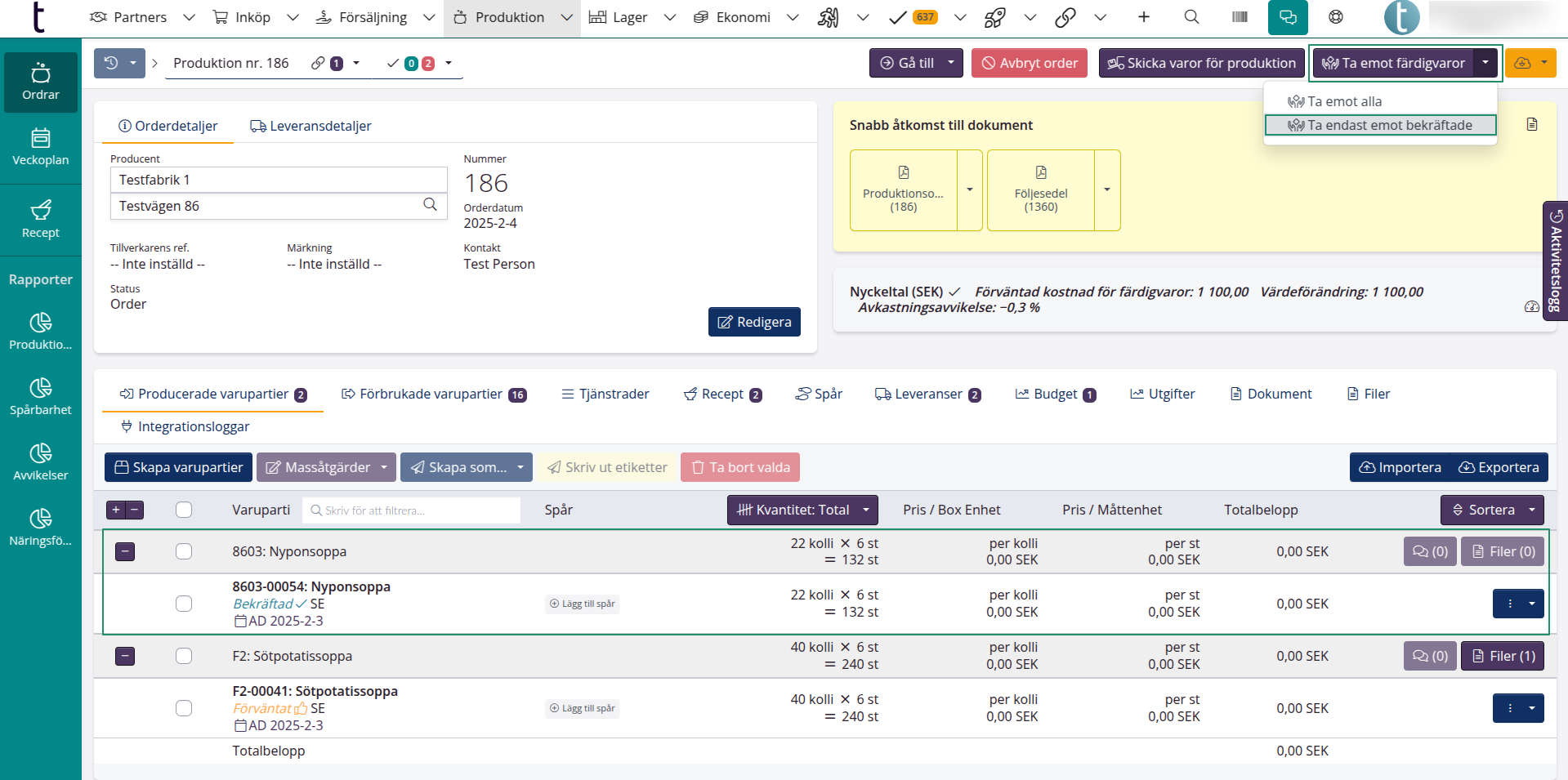Open Spårbarhet report in sidebar
Viewport: 1568px width, 780px height.
[x=41, y=397]
